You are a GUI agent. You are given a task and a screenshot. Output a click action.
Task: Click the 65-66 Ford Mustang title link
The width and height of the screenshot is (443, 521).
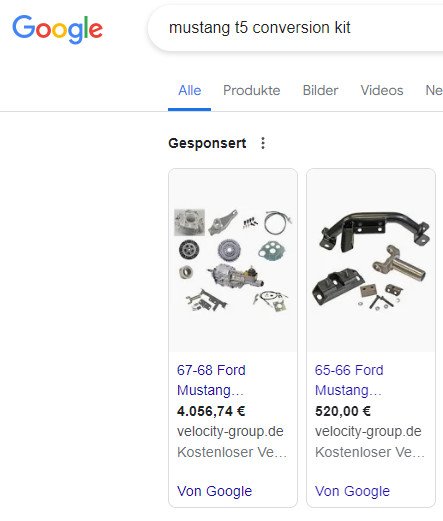click(x=349, y=380)
